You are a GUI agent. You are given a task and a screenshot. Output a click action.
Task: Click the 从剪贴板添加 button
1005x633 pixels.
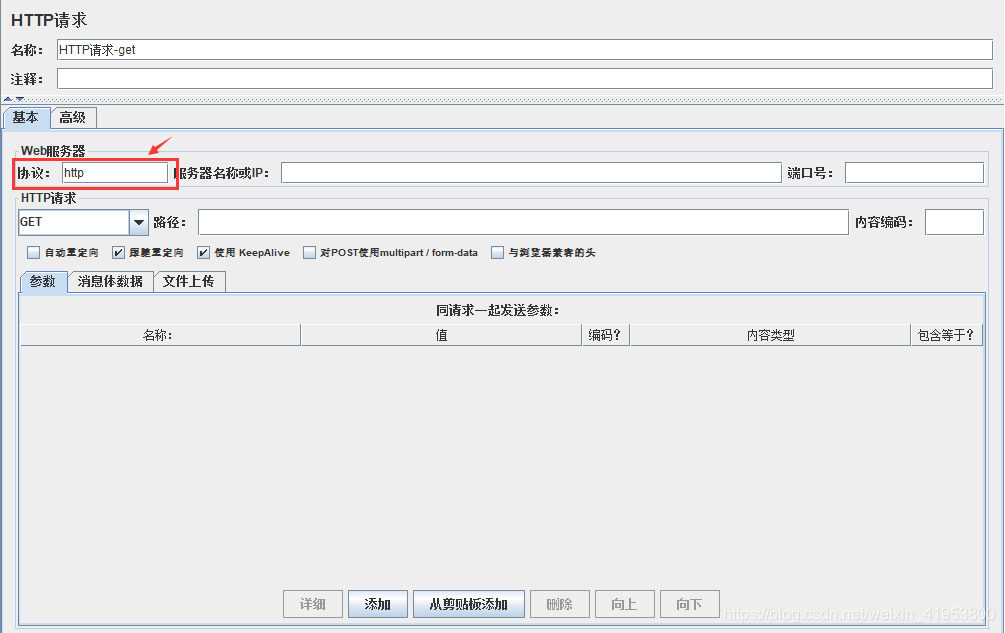(x=469, y=604)
